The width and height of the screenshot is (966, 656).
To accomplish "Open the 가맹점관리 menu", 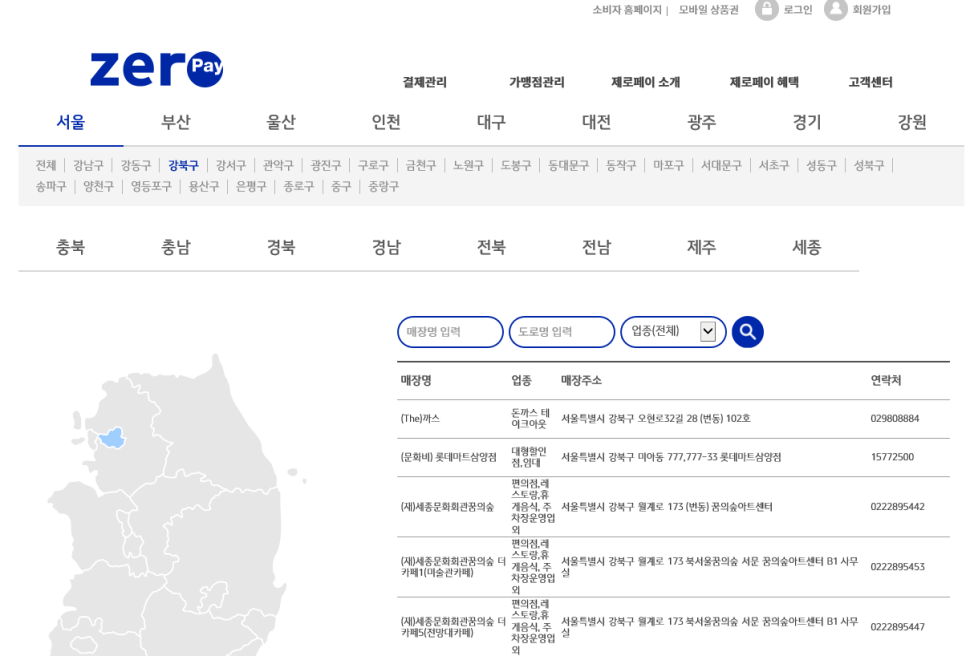I will coord(537,82).
